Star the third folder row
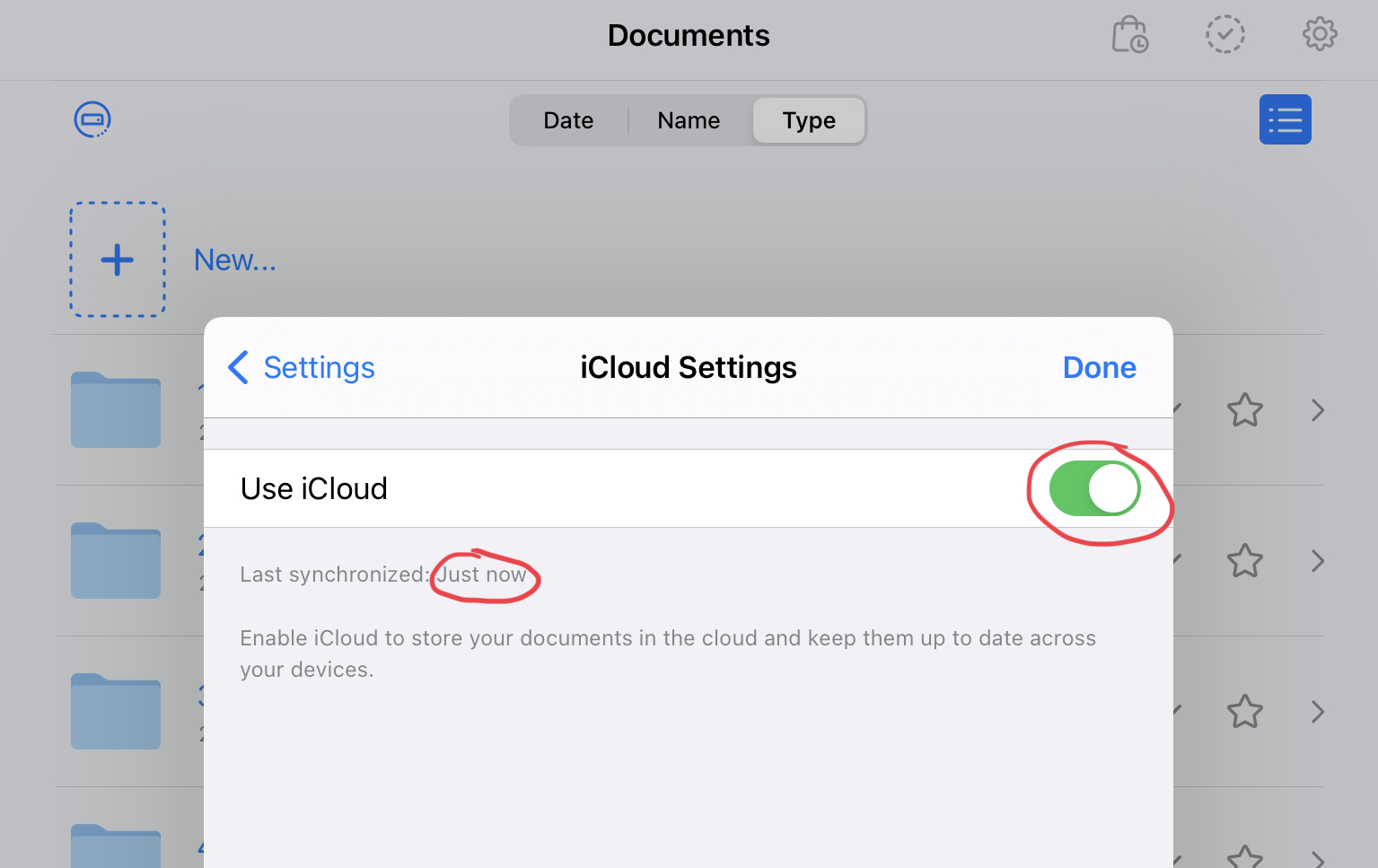This screenshot has width=1378, height=868. (x=1244, y=712)
